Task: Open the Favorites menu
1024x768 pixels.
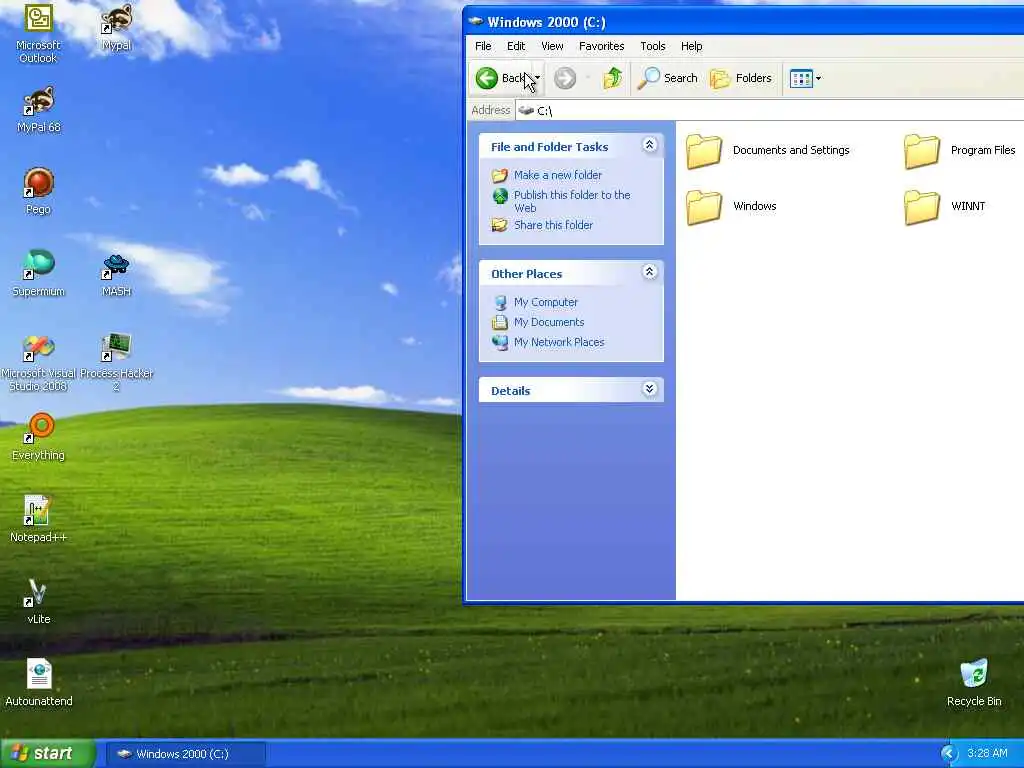Action: (x=601, y=46)
